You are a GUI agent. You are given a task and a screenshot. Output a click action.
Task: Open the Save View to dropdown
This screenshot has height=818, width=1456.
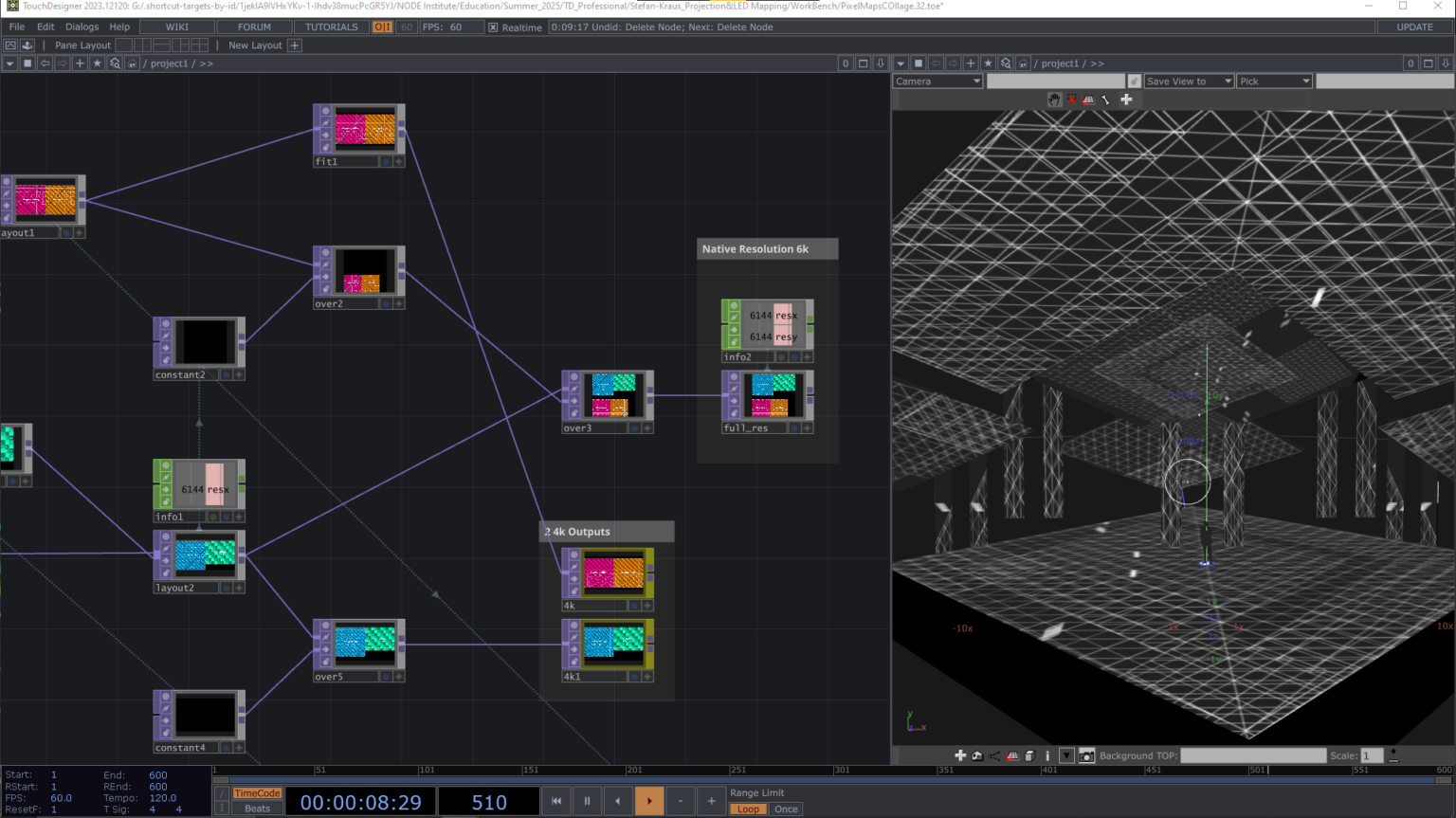(1188, 81)
